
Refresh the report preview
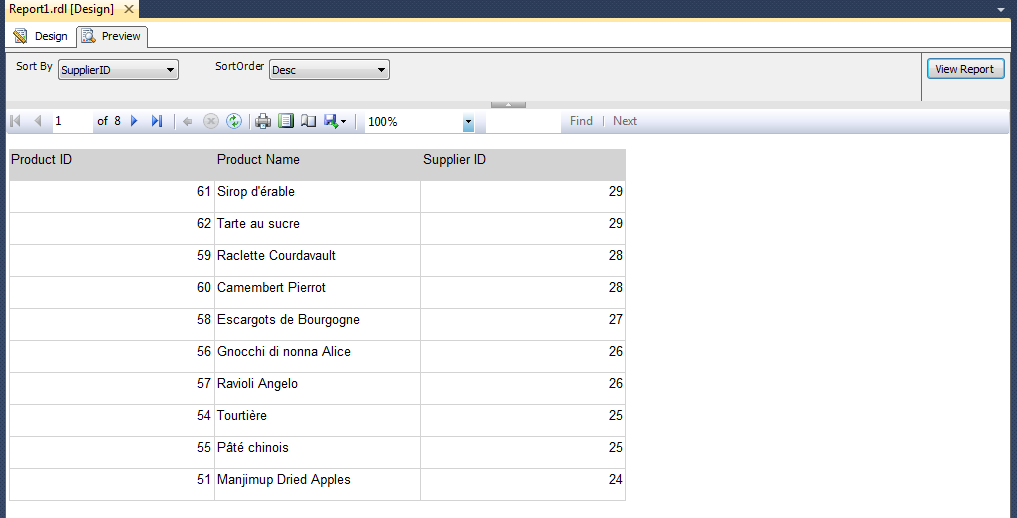[233, 121]
